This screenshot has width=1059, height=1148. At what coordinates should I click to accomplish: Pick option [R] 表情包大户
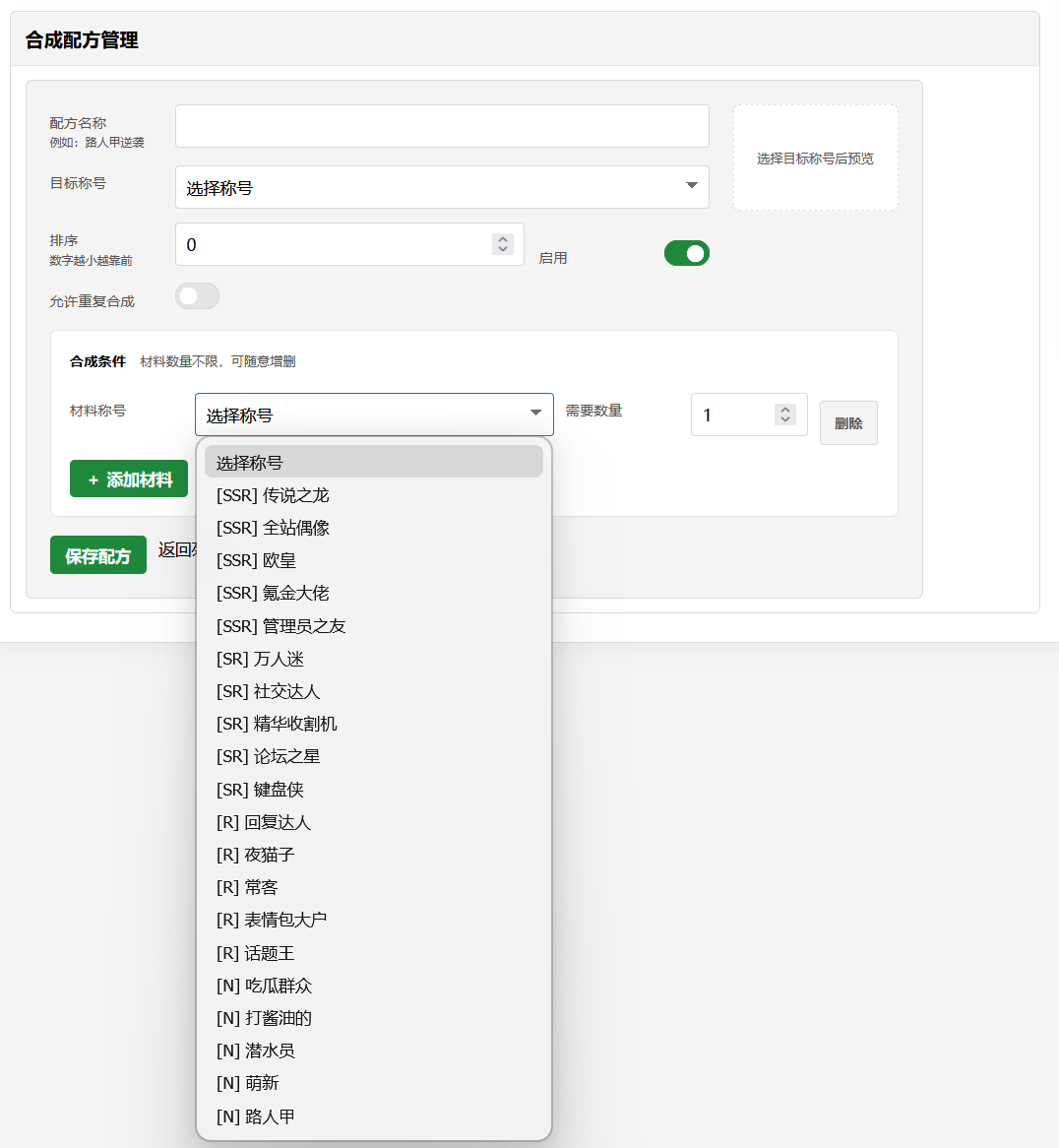374,920
